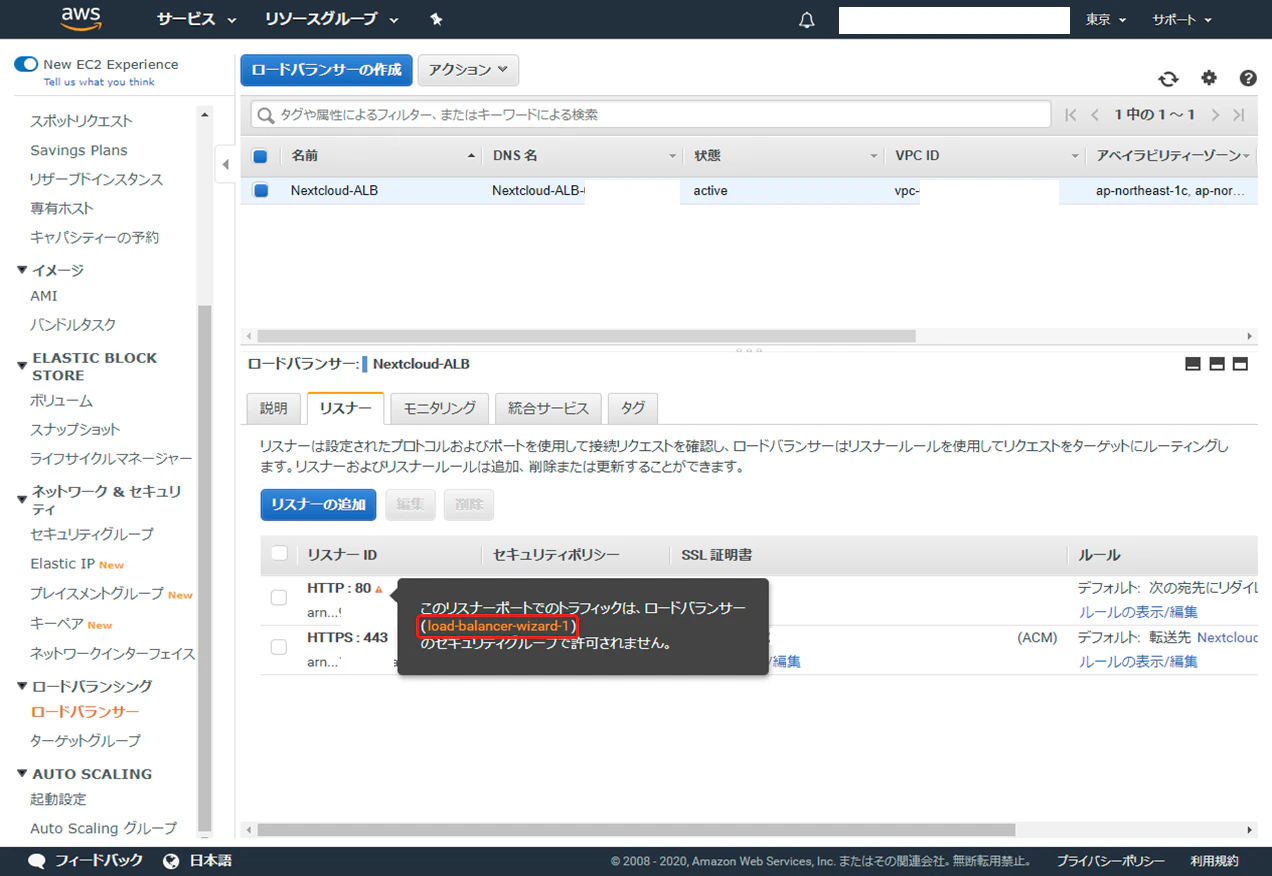Switch to the リスナー tab

coord(346,408)
